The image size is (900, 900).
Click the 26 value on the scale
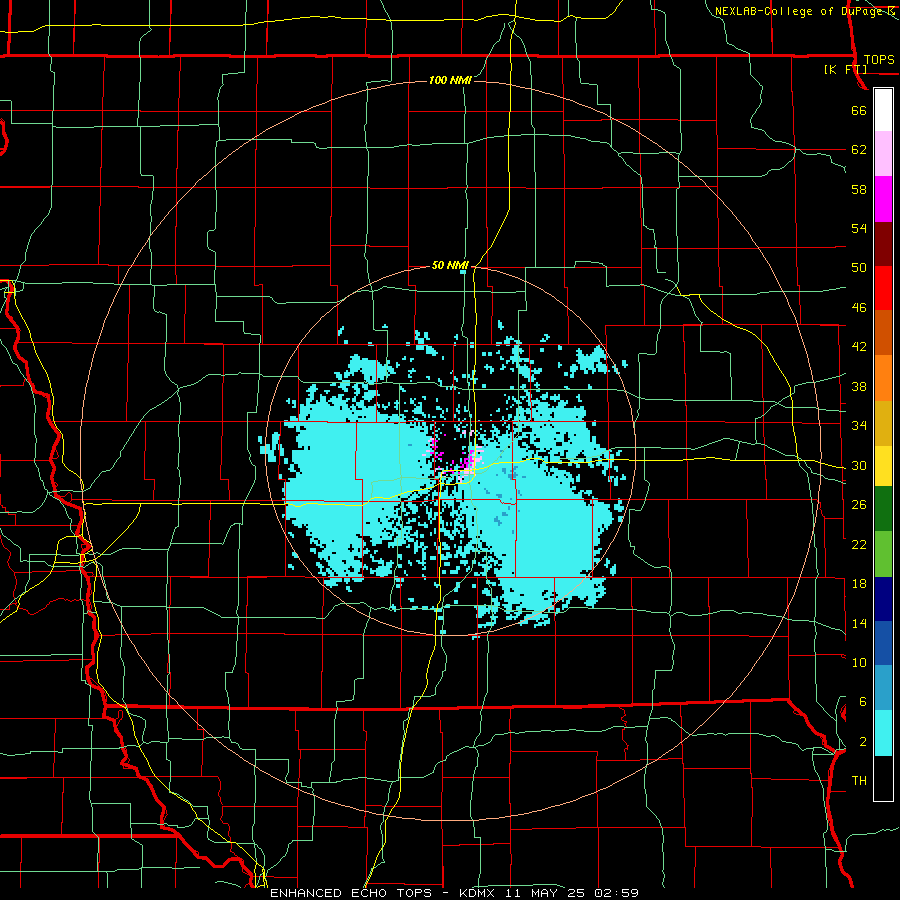859,505
